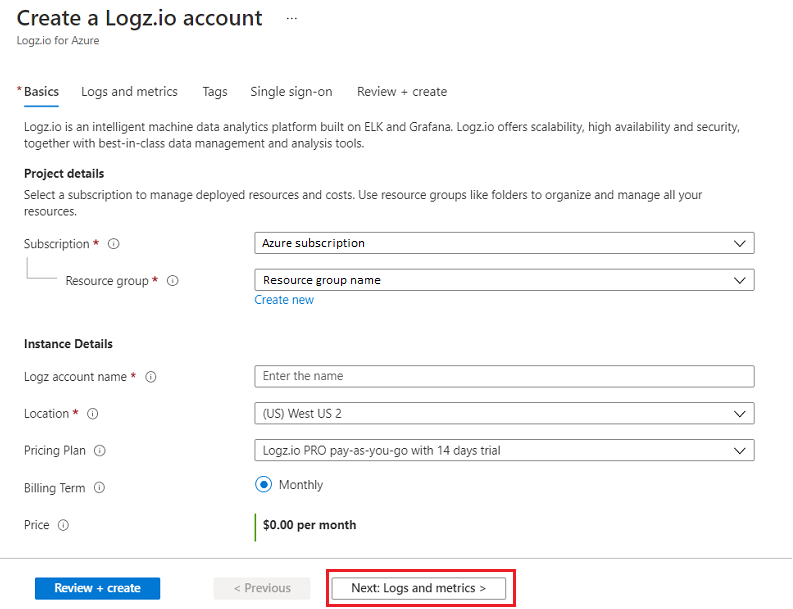Open the Tags tab
Screen dimensions: 793x609
pyautogui.click(x=215, y=92)
